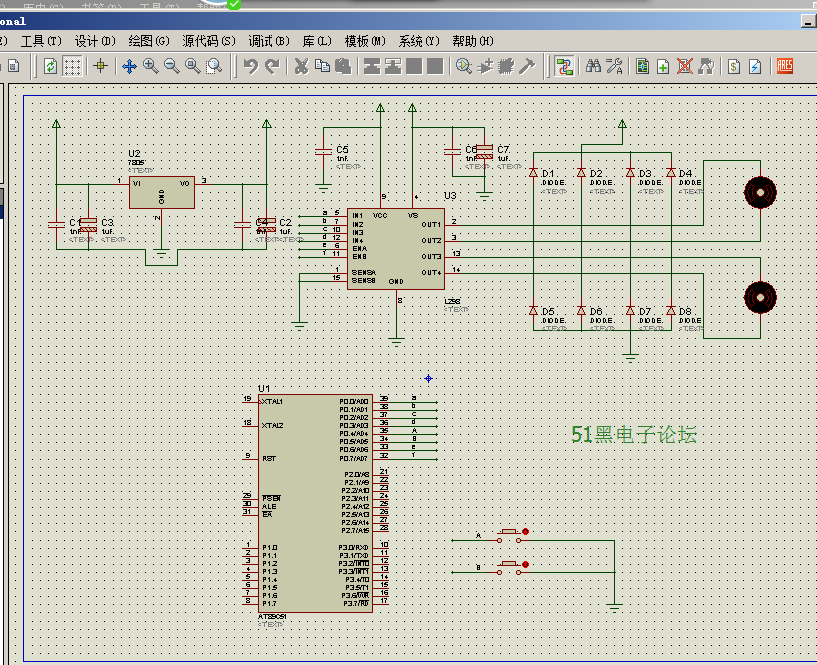Click the zoom in magnifier
The height and width of the screenshot is (665, 817).
tap(150, 66)
